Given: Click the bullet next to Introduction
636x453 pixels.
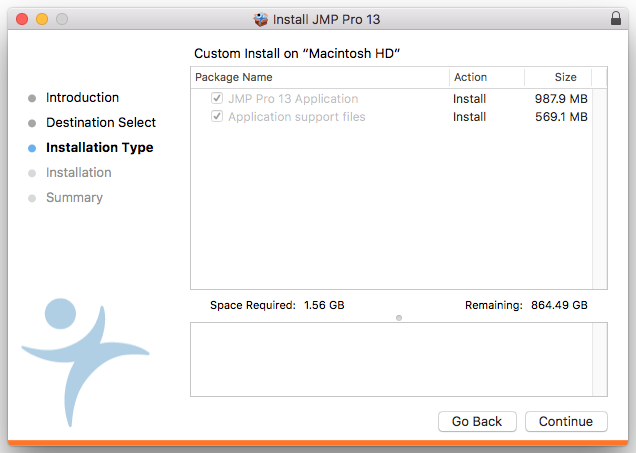Looking at the screenshot, I should click(x=32, y=98).
